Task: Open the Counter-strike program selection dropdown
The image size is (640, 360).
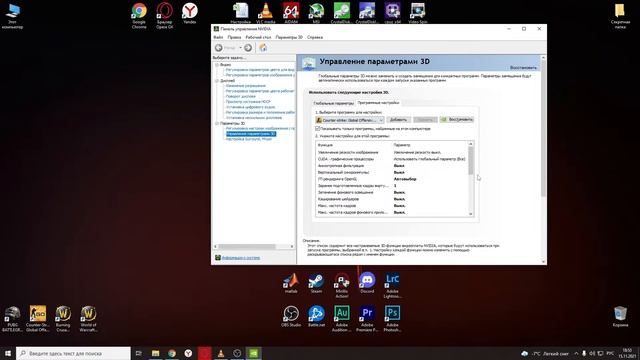Action: [x=349, y=120]
